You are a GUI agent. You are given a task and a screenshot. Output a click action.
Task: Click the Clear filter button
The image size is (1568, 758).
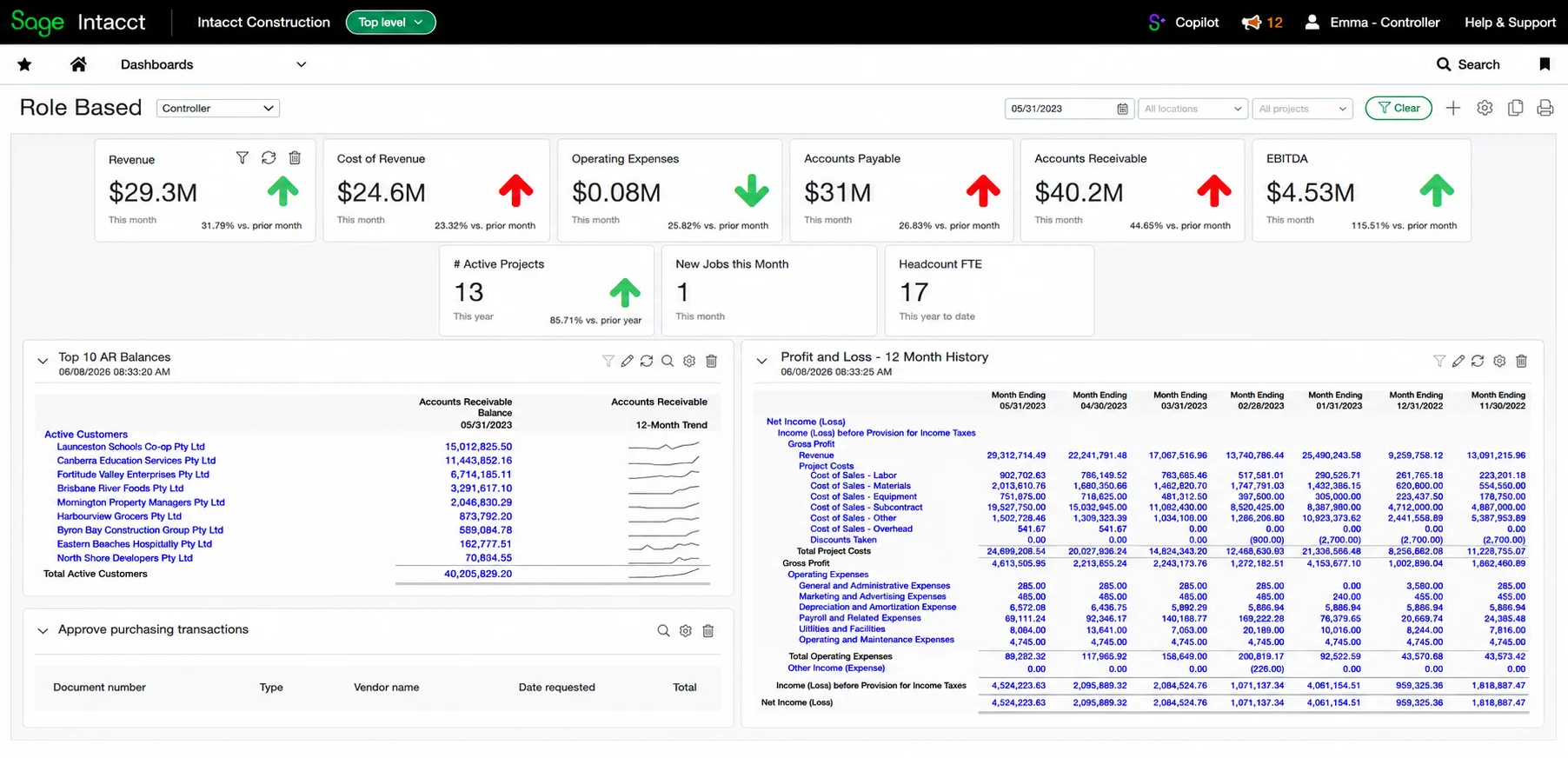click(x=1399, y=109)
